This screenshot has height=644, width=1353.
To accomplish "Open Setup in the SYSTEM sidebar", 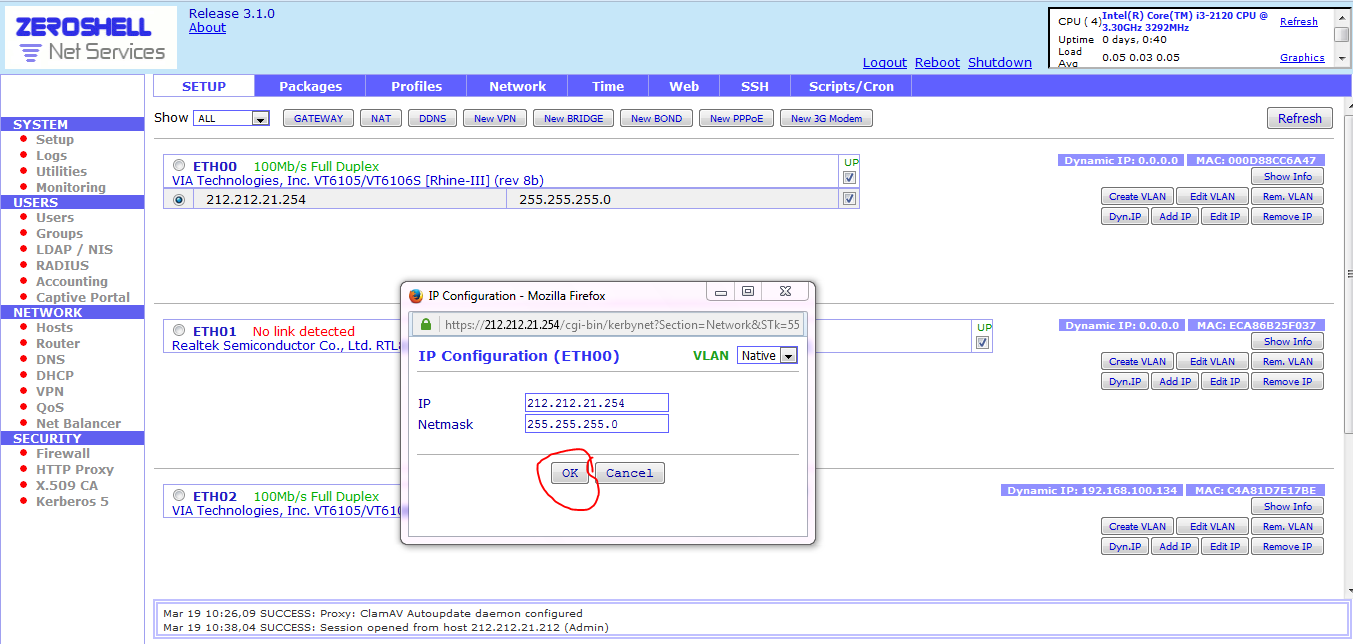I will click(x=55, y=139).
